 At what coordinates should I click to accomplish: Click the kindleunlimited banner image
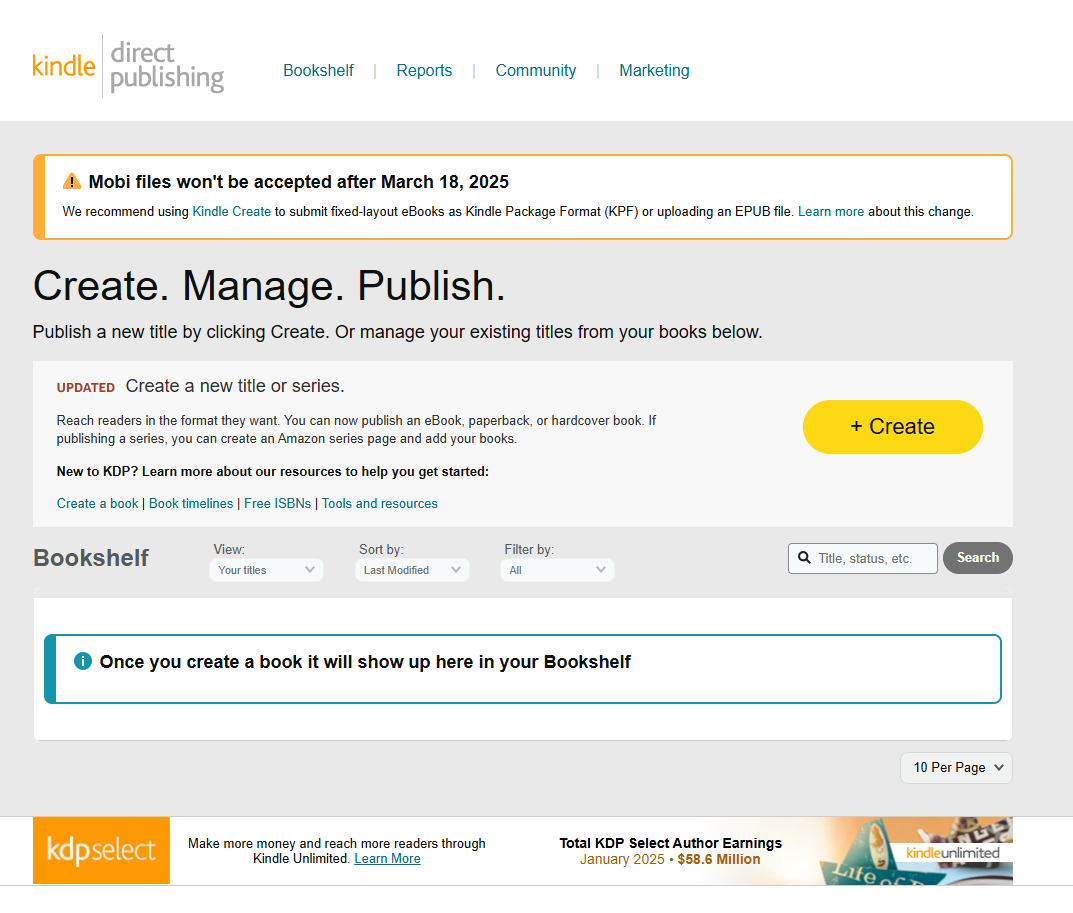click(916, 851)
